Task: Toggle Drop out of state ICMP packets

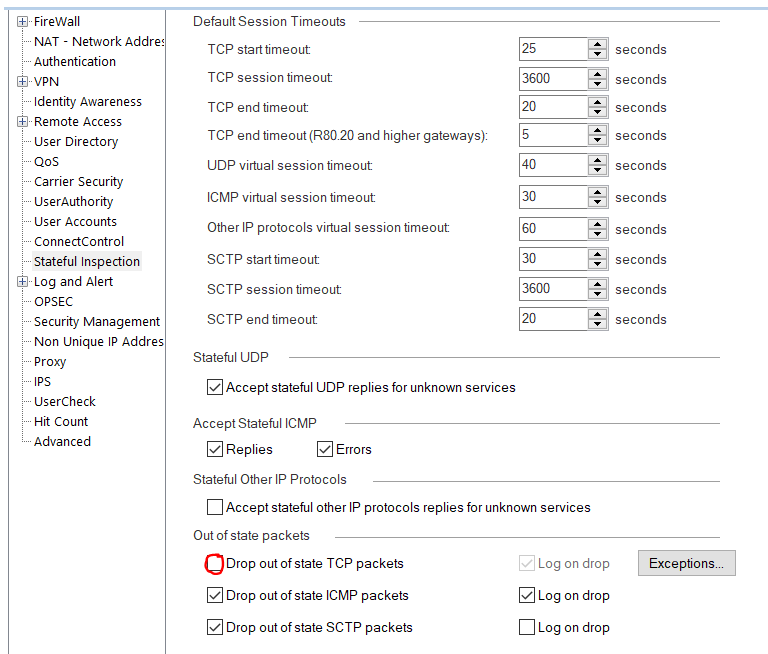Action: click(214, 596)
